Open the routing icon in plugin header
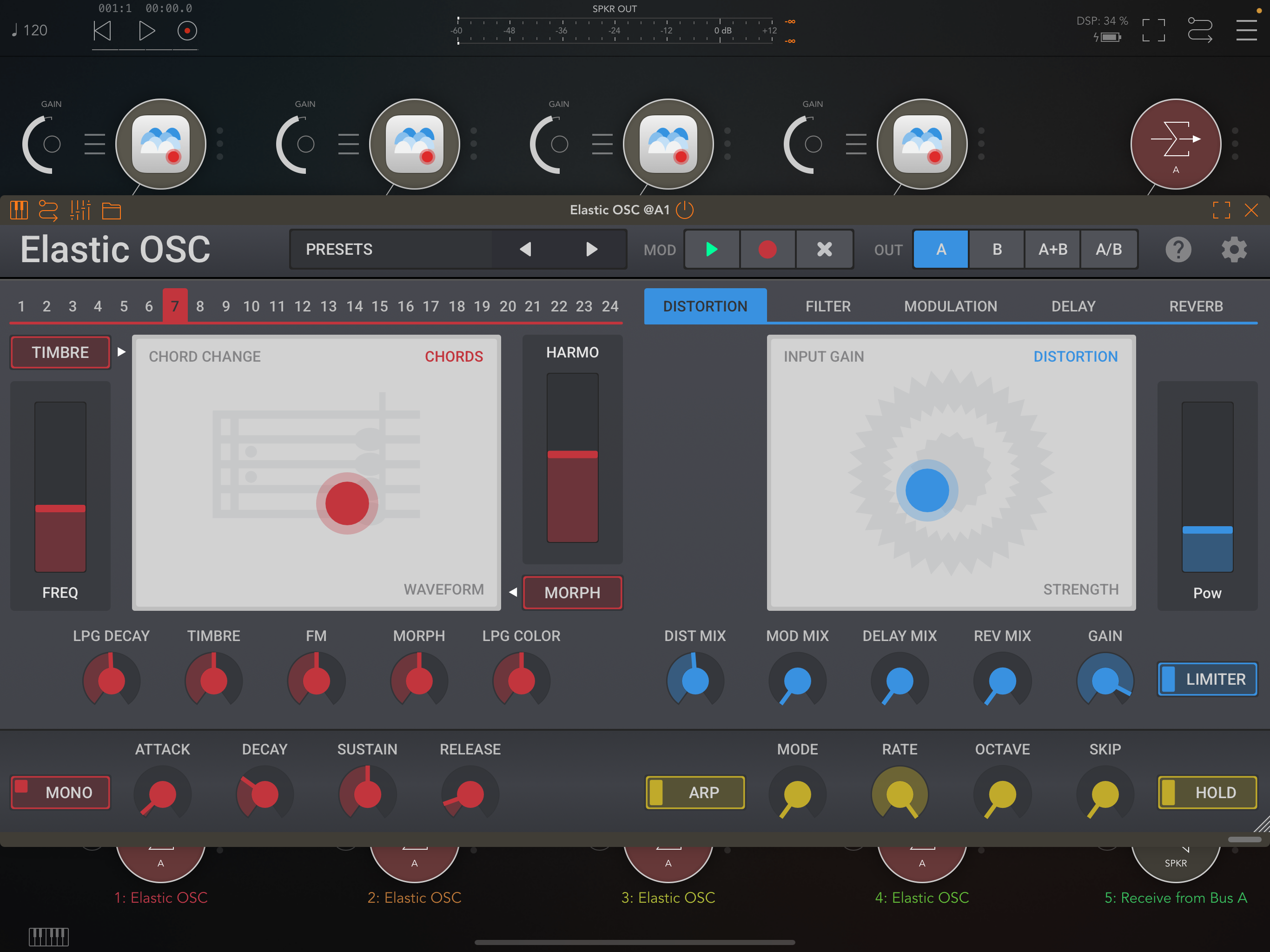 tap(48, 210)
